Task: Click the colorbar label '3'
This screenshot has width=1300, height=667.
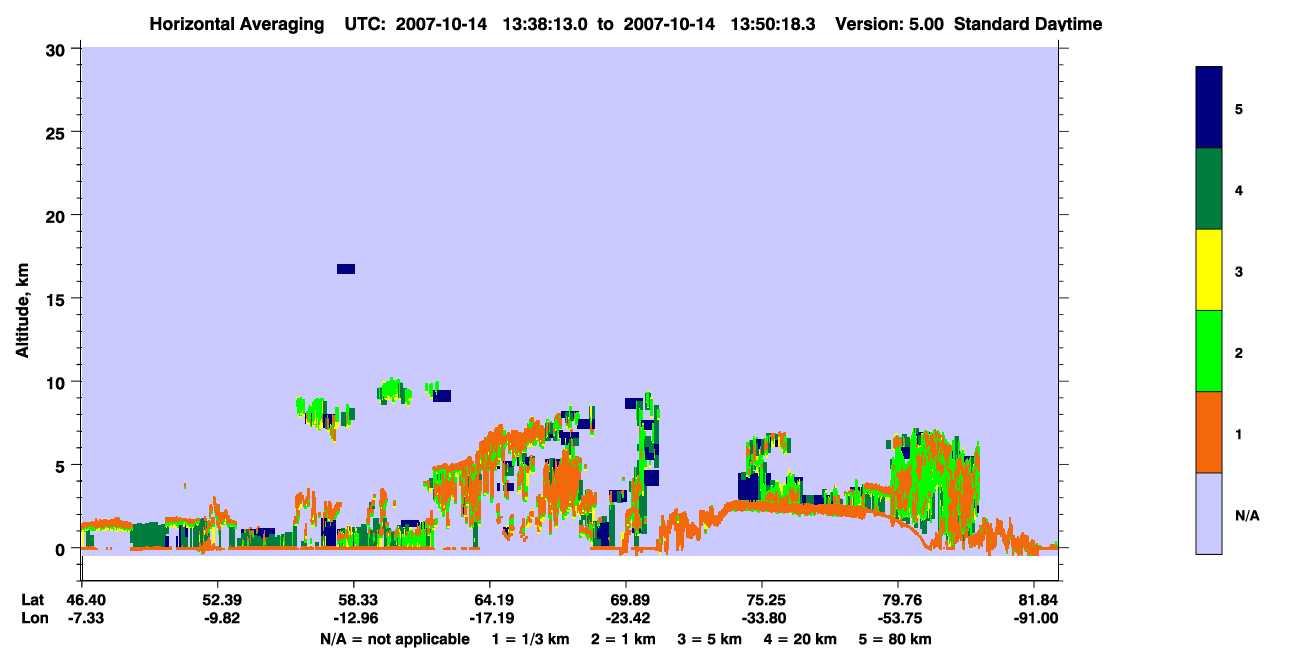Action: point(1239,270)
